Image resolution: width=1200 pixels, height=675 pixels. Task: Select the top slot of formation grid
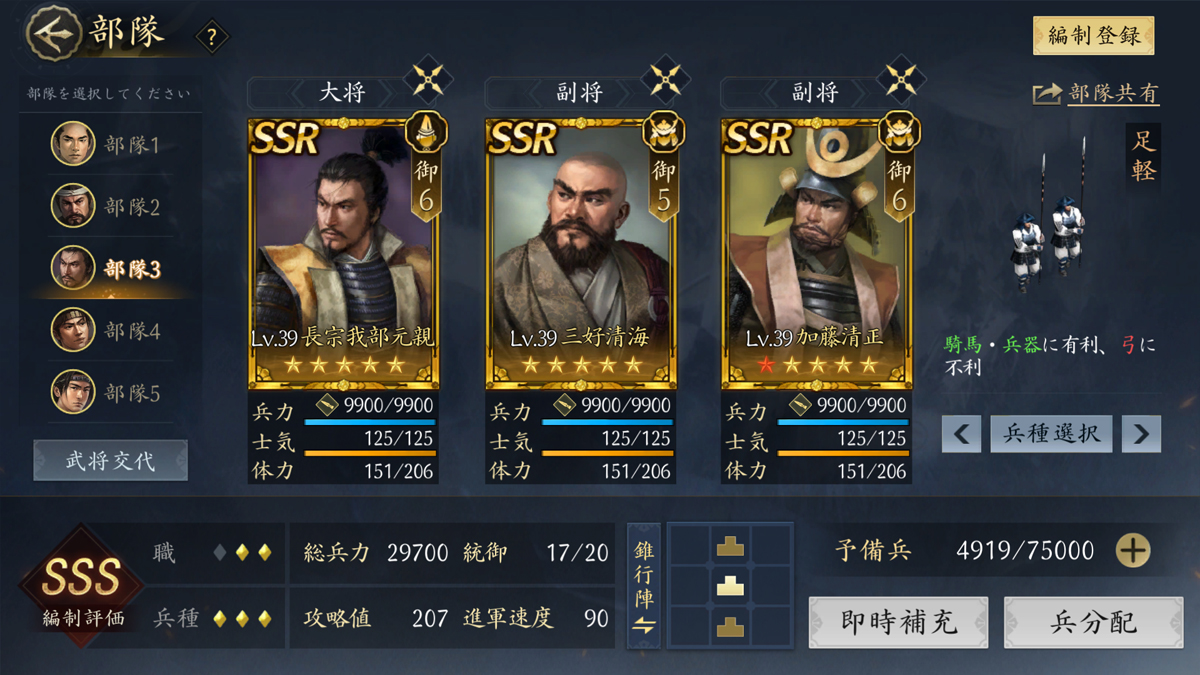point(730,545)
